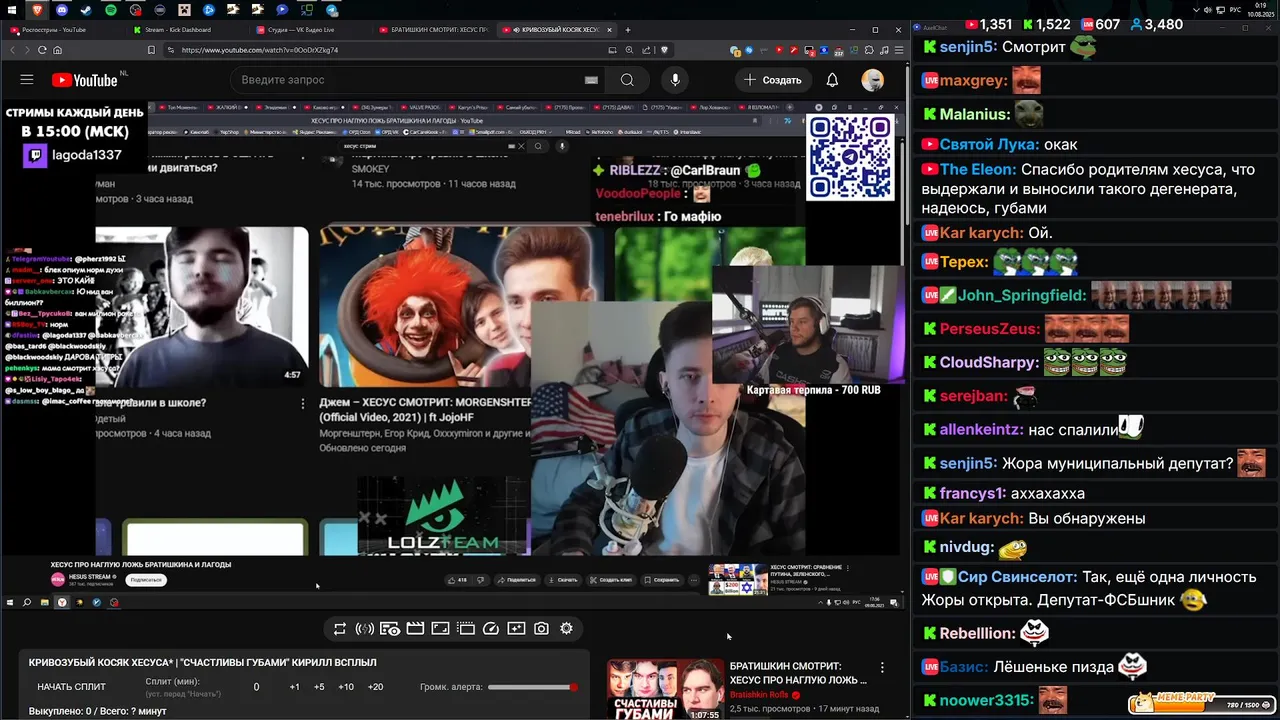
Task: Click the eye-overlay icon in the extension toolbar
Action: pos(390,629)
